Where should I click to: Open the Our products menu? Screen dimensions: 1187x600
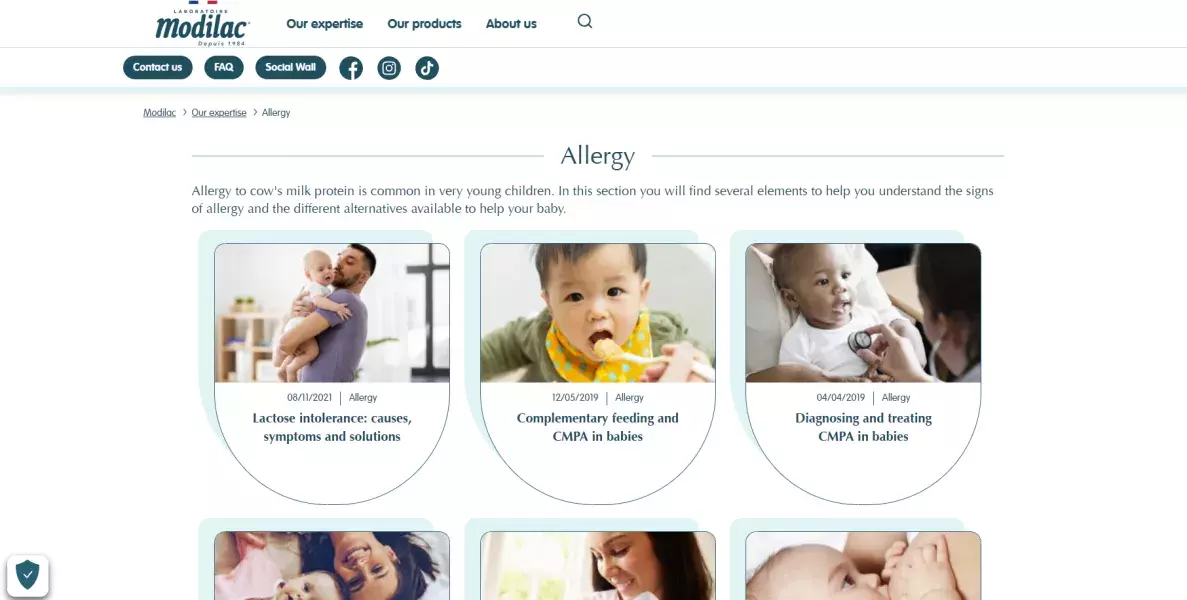425,23
